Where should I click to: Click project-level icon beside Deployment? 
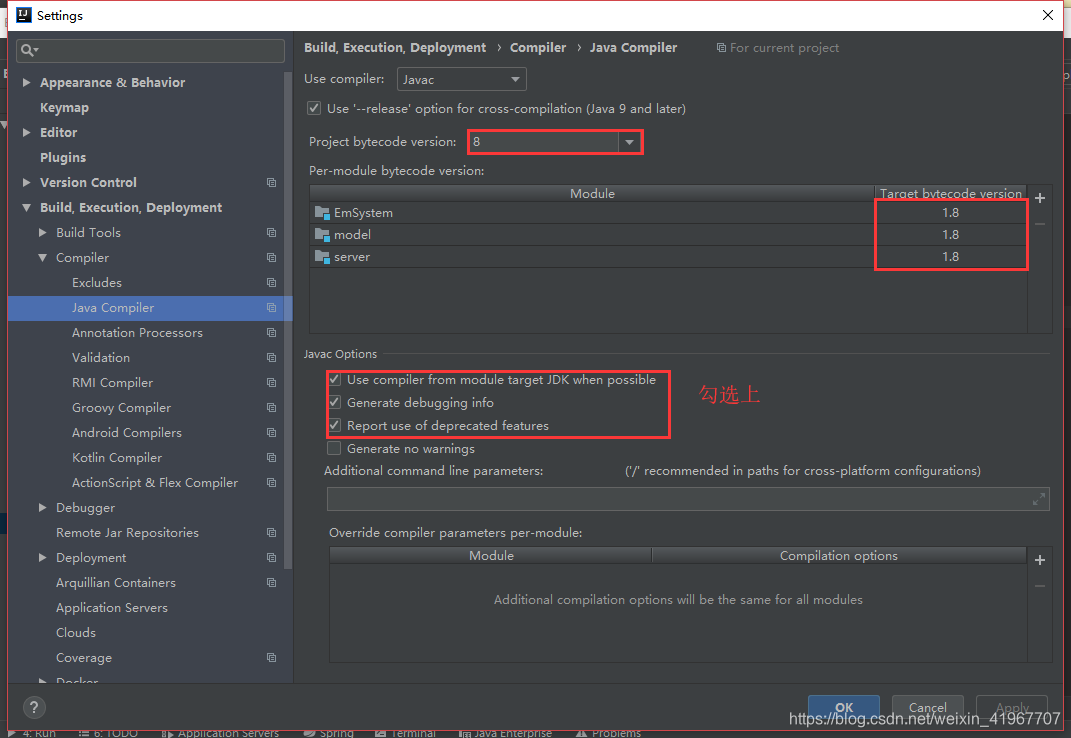coord(271,558)
